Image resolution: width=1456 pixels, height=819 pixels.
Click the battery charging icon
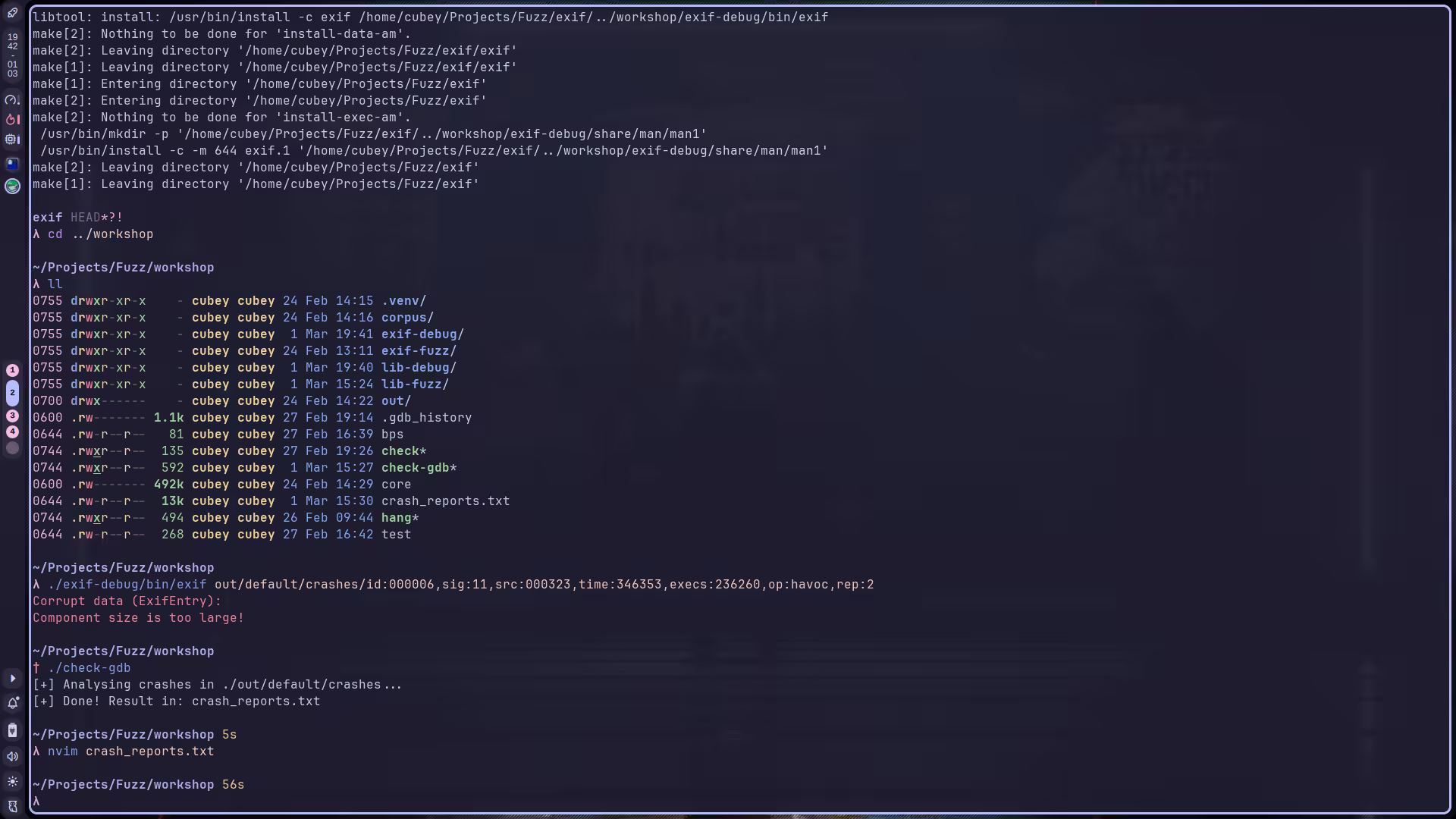click(x=12, y=730)
